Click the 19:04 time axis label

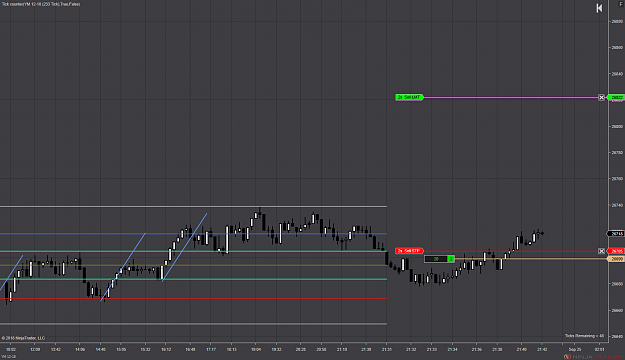(256, 350)
